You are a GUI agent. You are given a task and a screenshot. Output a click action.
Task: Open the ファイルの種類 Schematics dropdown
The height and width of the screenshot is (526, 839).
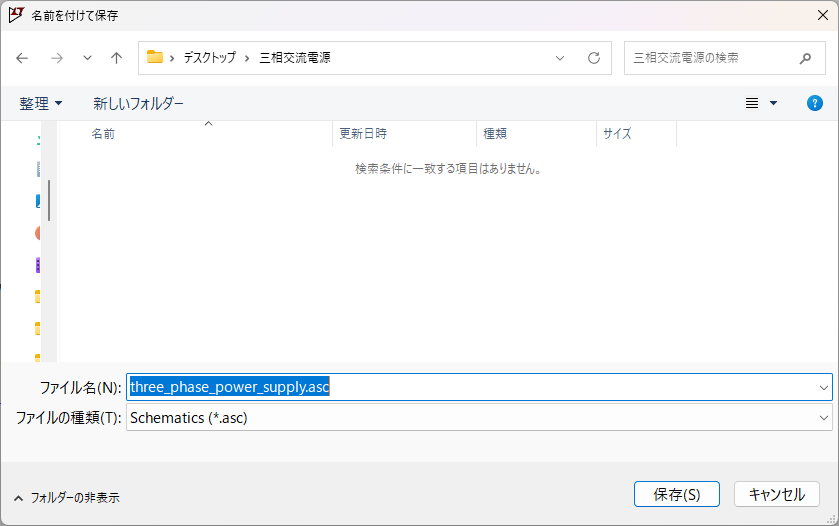(x=823, y=418)
